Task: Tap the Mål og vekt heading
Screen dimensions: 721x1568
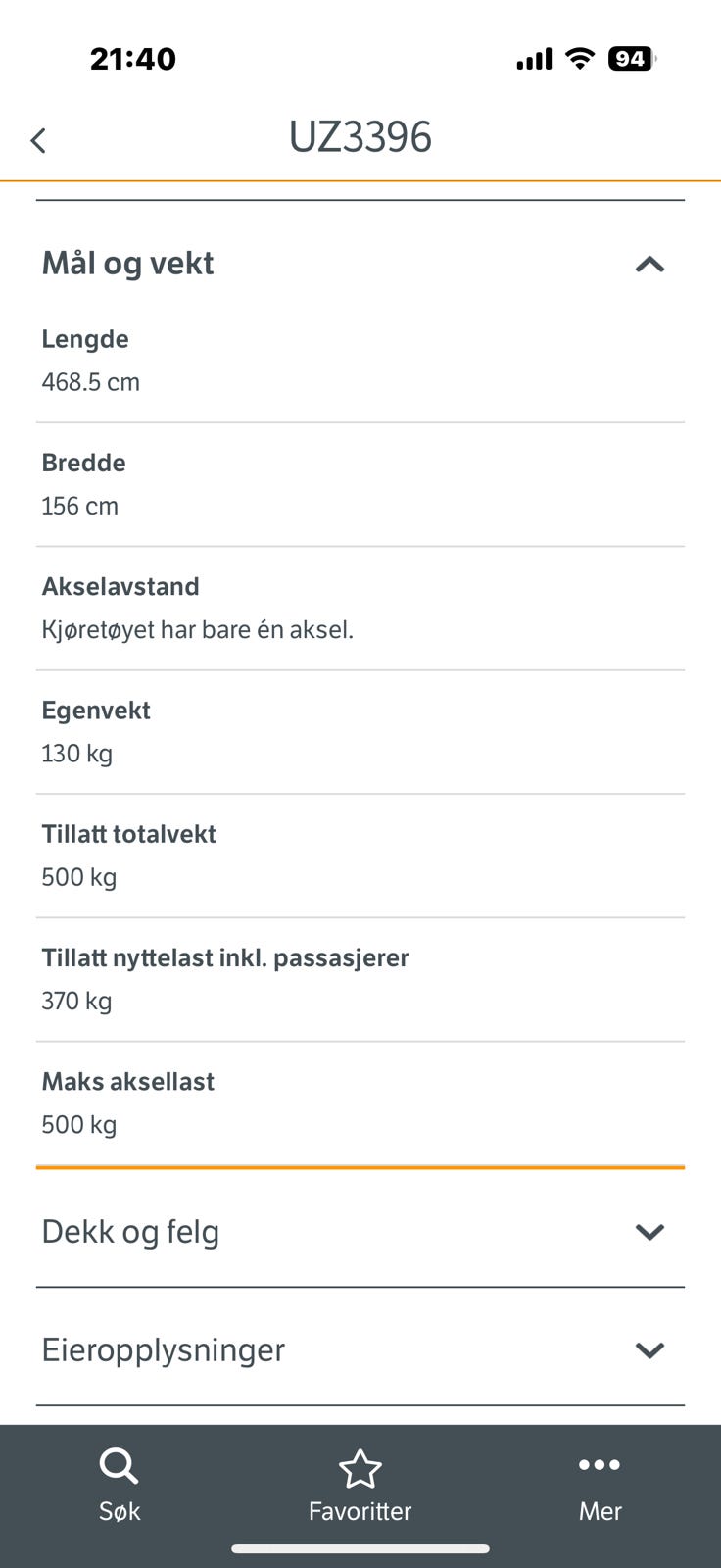Action: pos(127,263)
